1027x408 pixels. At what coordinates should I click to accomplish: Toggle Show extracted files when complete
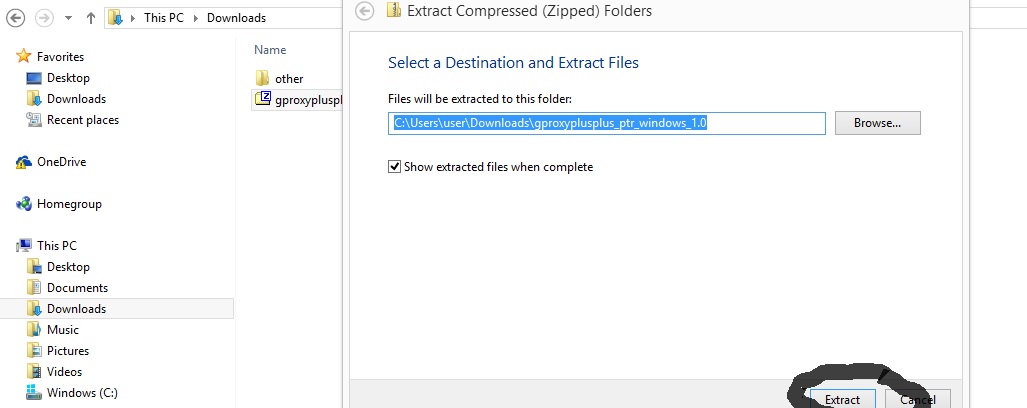click(394, 167)
